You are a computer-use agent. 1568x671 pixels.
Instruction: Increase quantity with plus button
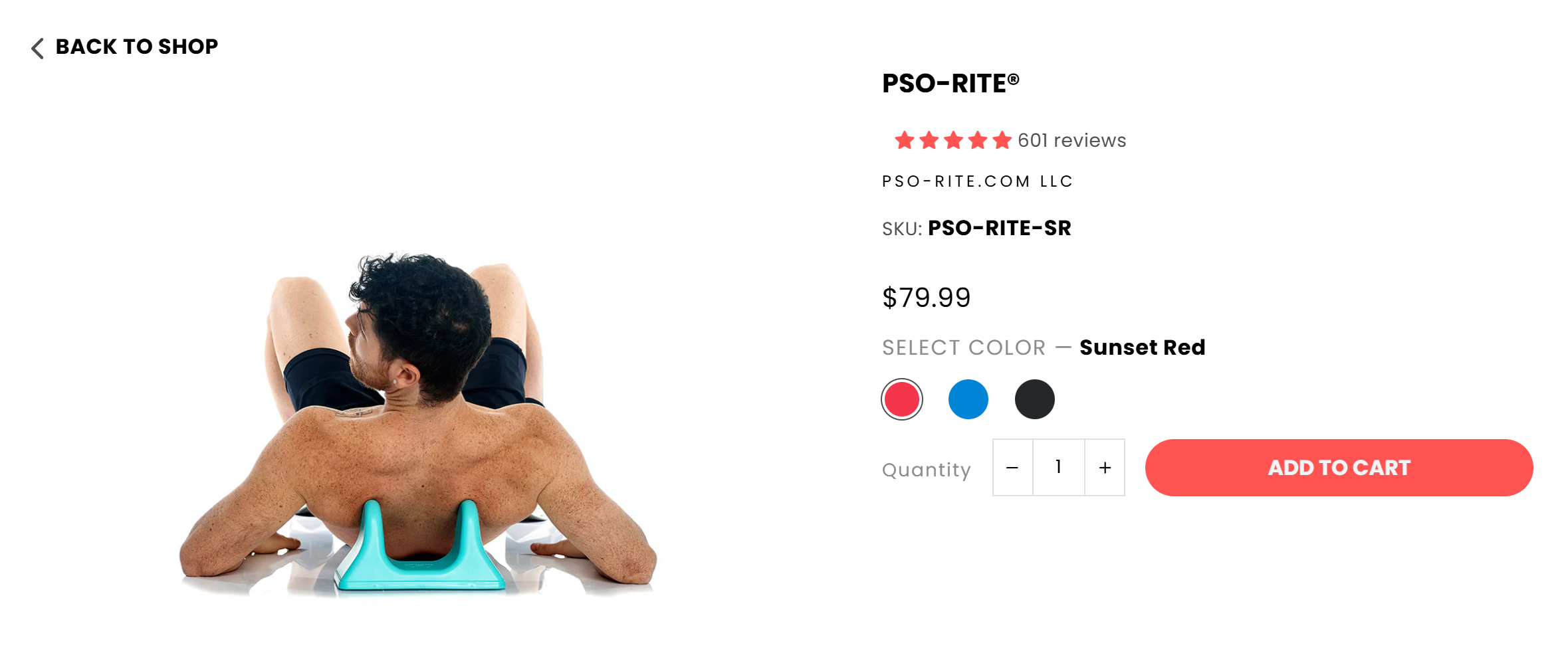1105,468
